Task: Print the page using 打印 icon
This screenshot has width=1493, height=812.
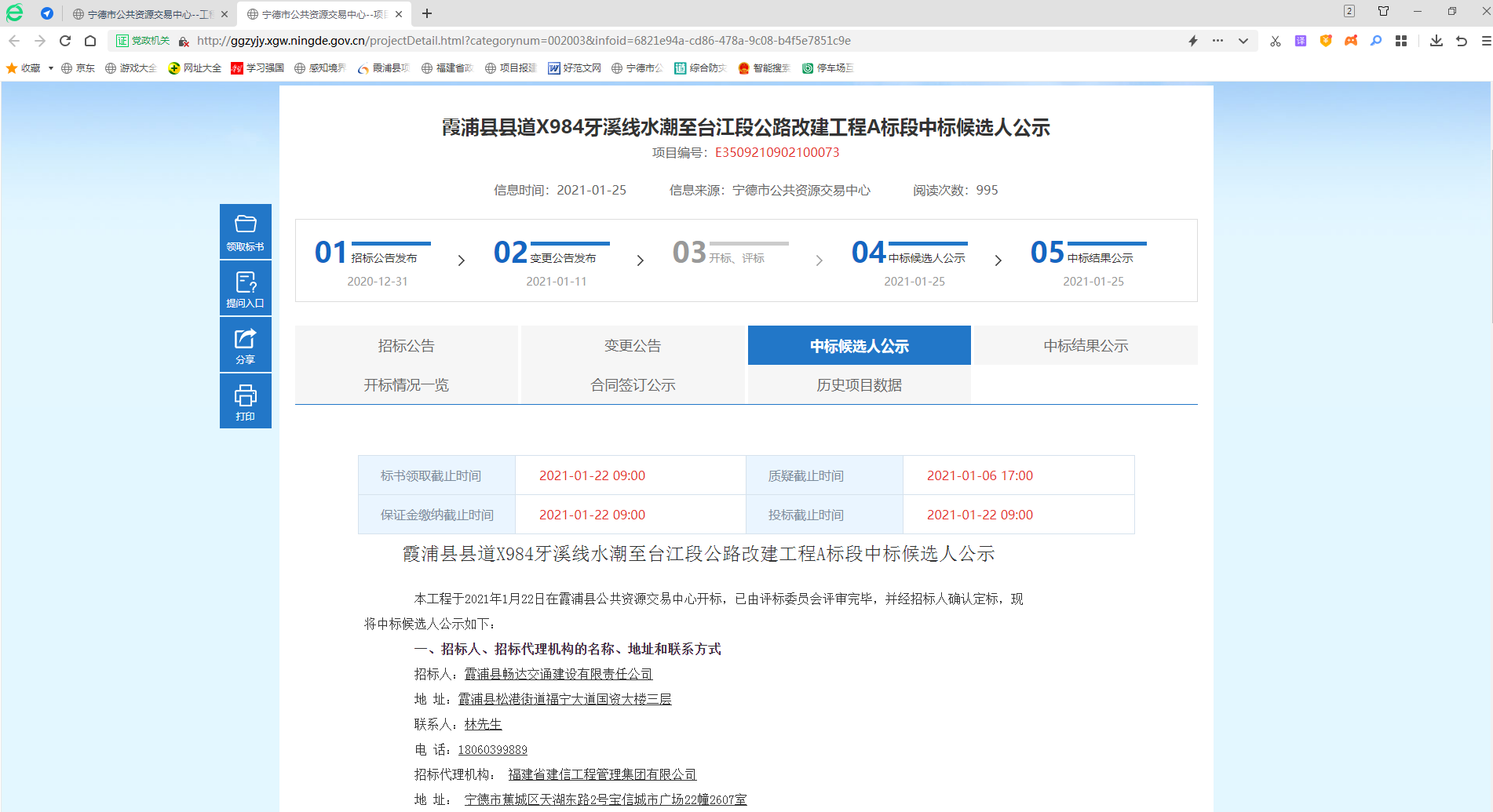Action: pyautogui.click(x=245, y=402)
